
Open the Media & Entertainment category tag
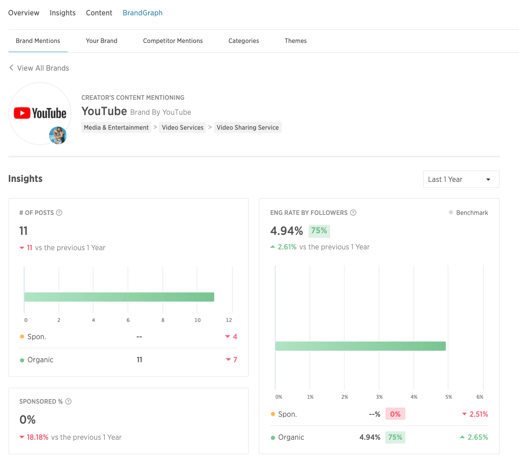(116, 127)
